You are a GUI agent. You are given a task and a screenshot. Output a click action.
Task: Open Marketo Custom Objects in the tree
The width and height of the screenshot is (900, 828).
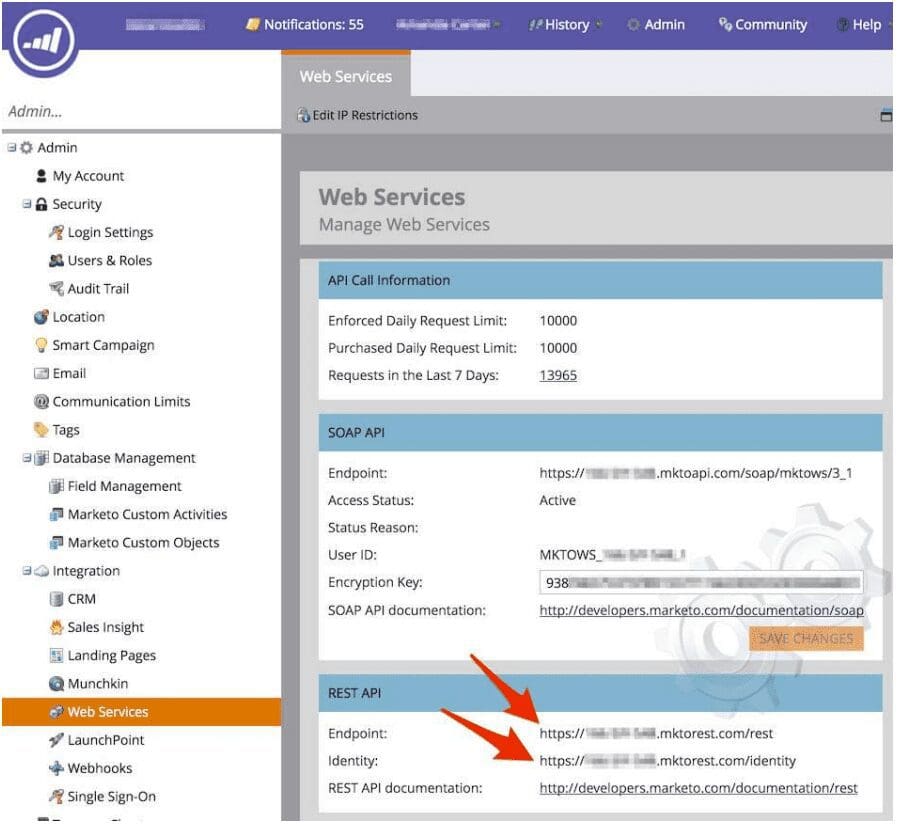pos(143,543)
